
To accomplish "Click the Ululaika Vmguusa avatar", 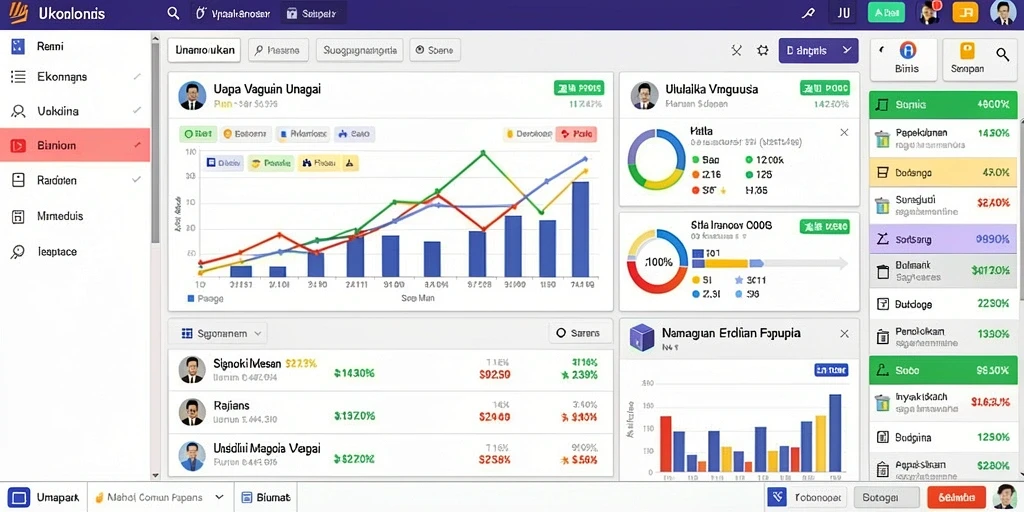I will point(645,95).
